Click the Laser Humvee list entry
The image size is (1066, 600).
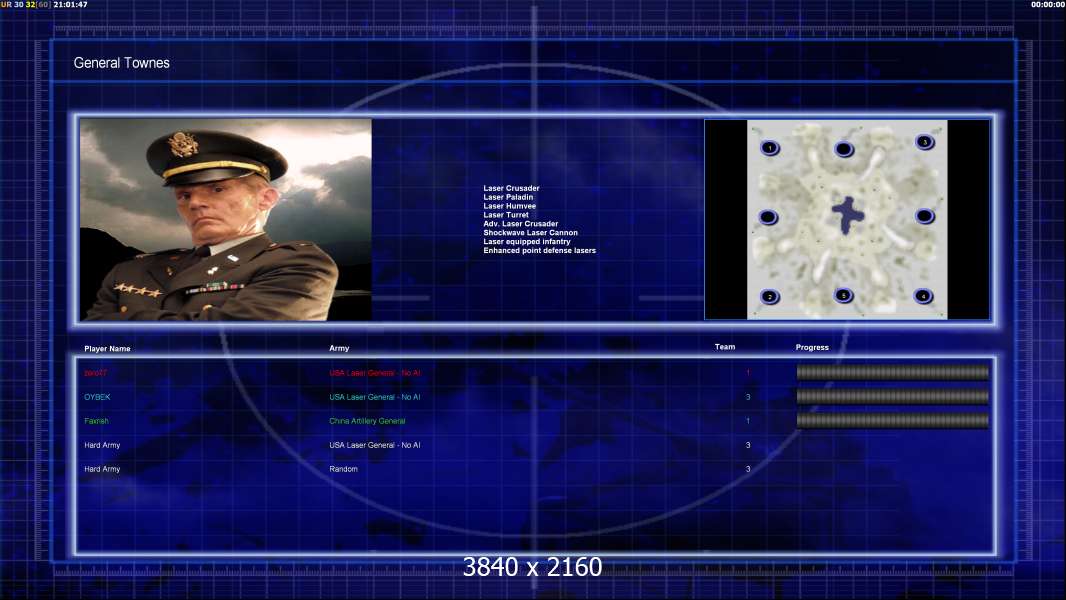(510, 206)
